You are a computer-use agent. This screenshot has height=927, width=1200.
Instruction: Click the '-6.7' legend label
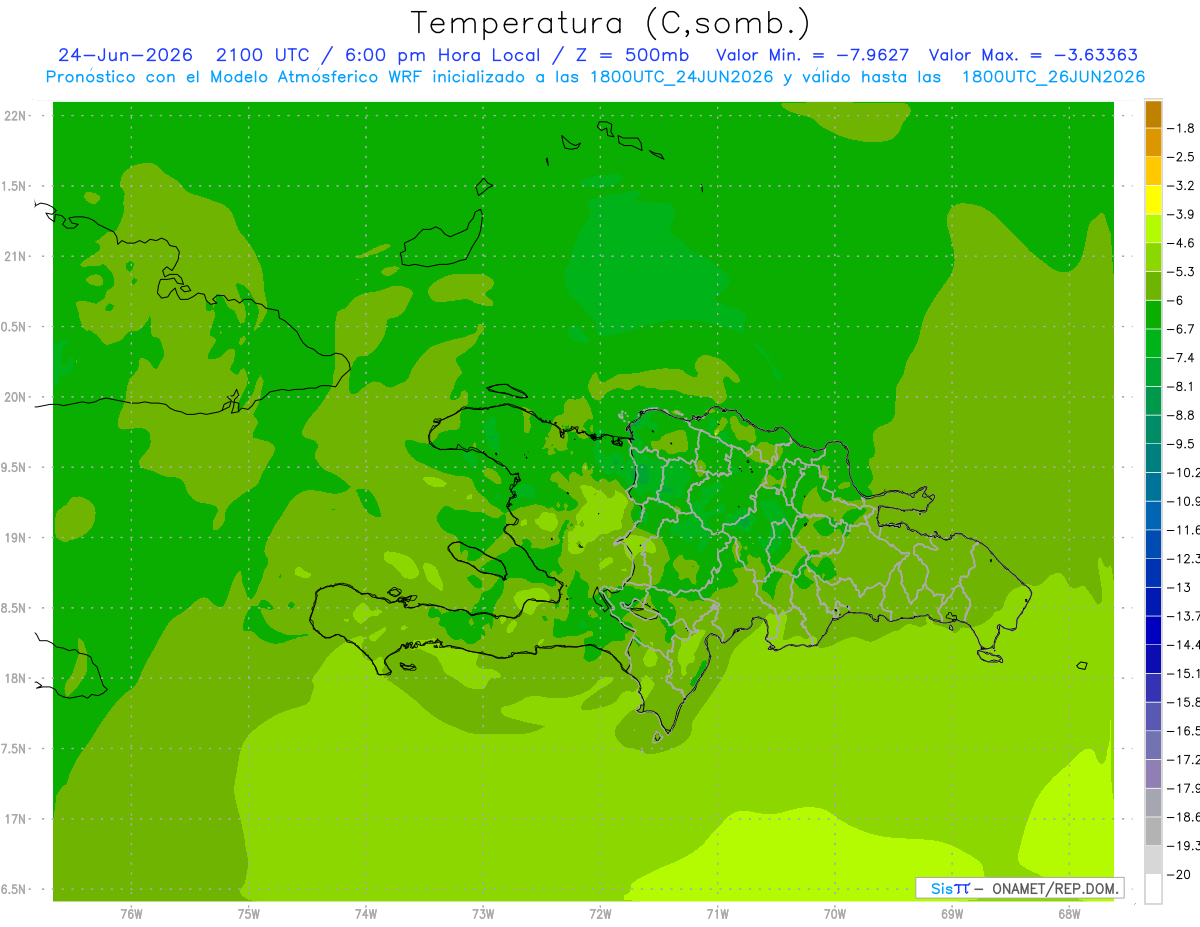[1181, 329]
